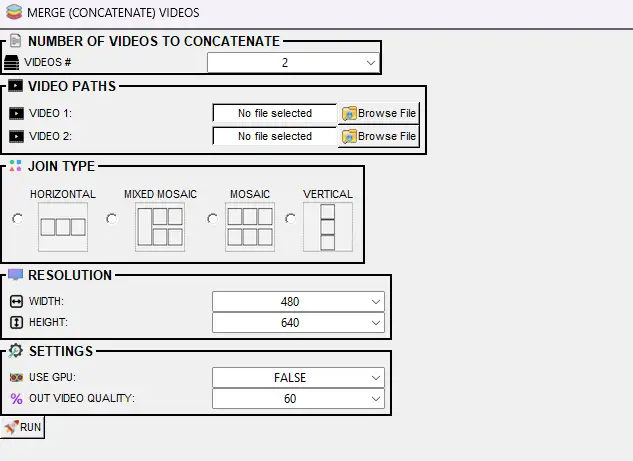Screen dimensions: 633x461
Task: Click the video icon next to VIDEO 1
Action: coord(16,113)
